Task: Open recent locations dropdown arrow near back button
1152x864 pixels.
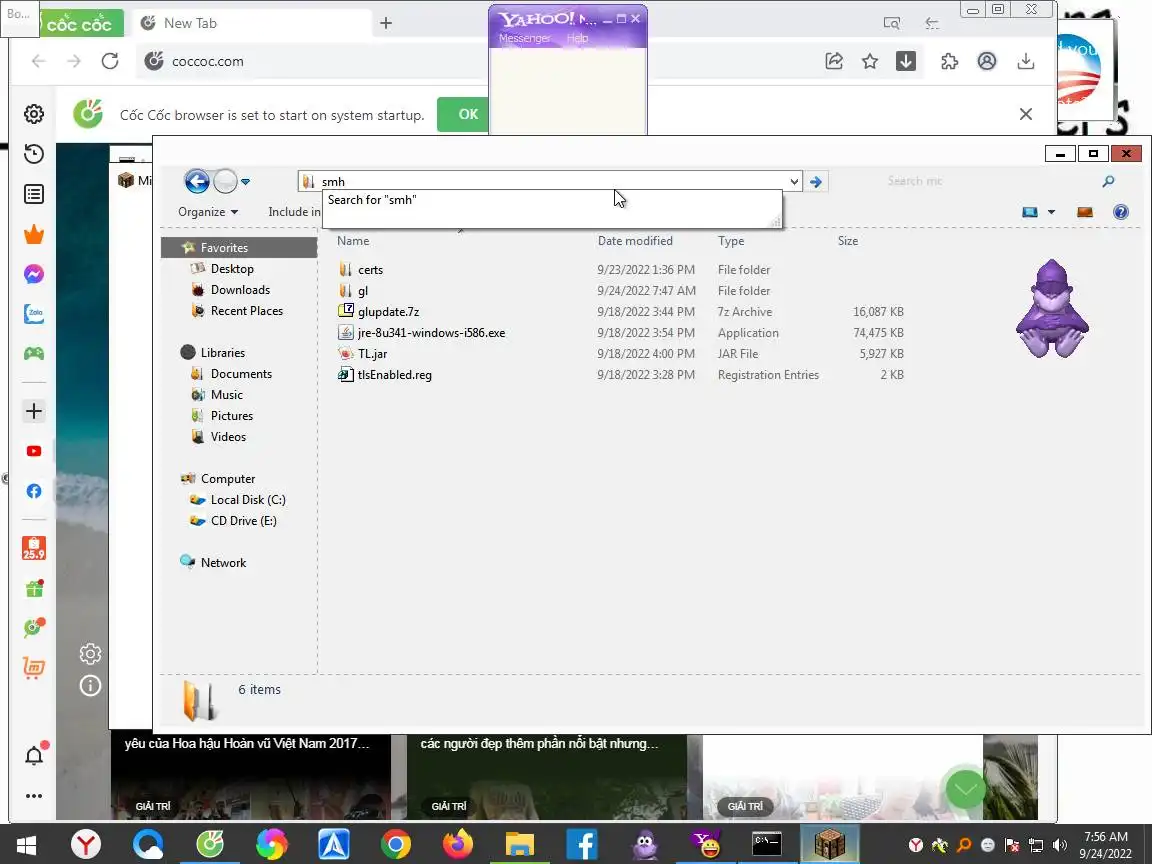Action: pyautogui.click(x=245, y=181)
